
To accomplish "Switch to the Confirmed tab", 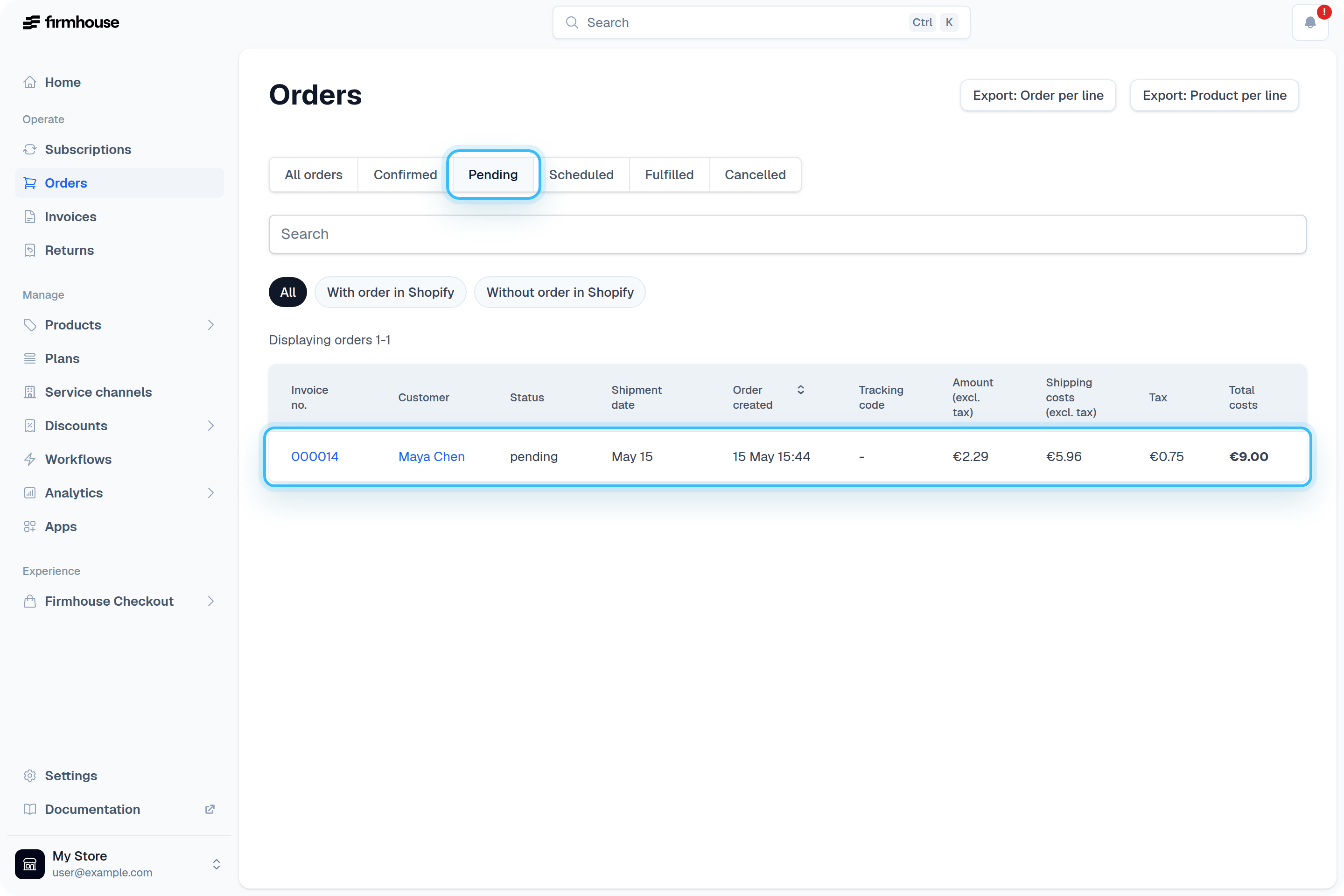I will point(405,174).
